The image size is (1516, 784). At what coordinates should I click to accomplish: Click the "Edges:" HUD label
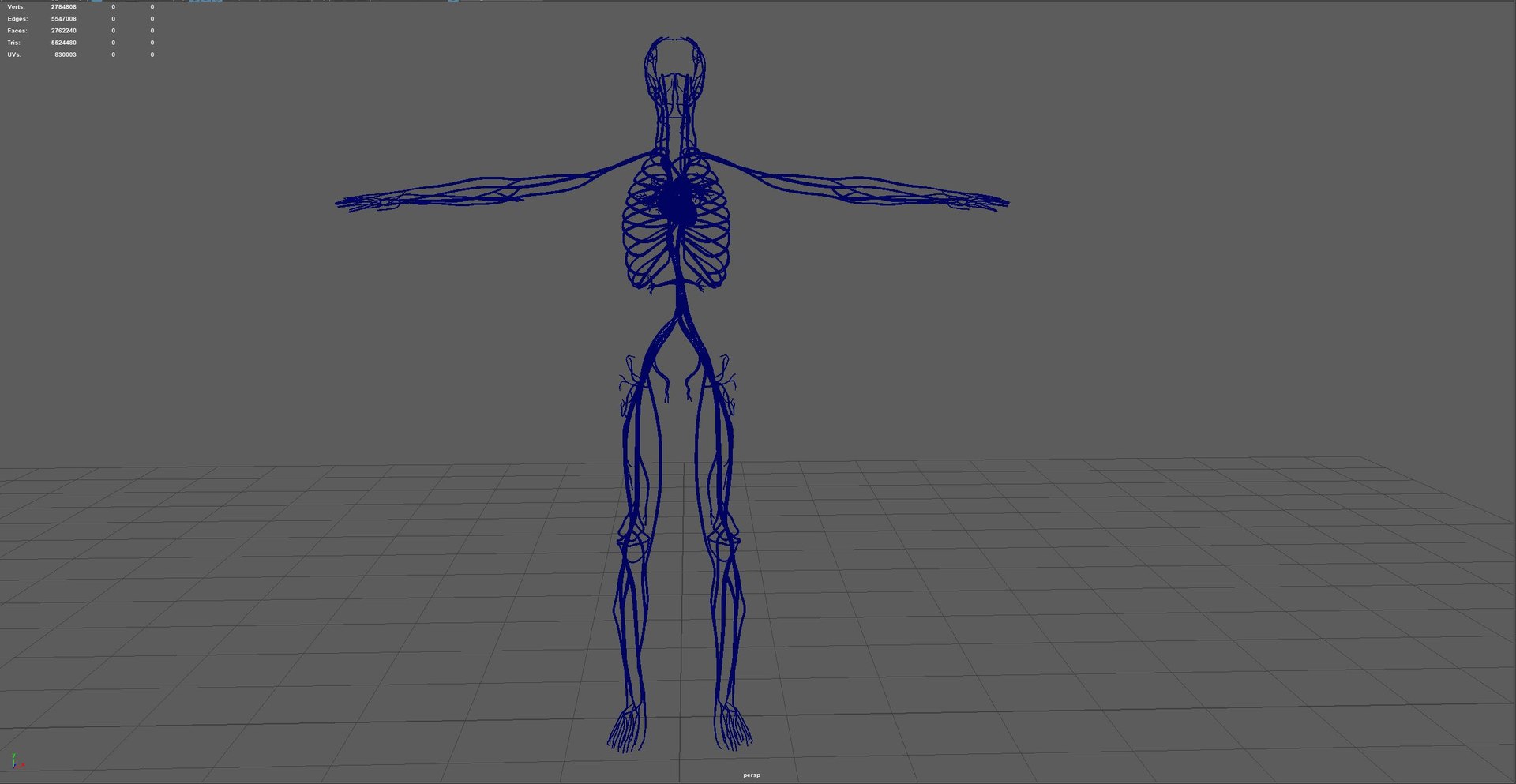point(17,19)
